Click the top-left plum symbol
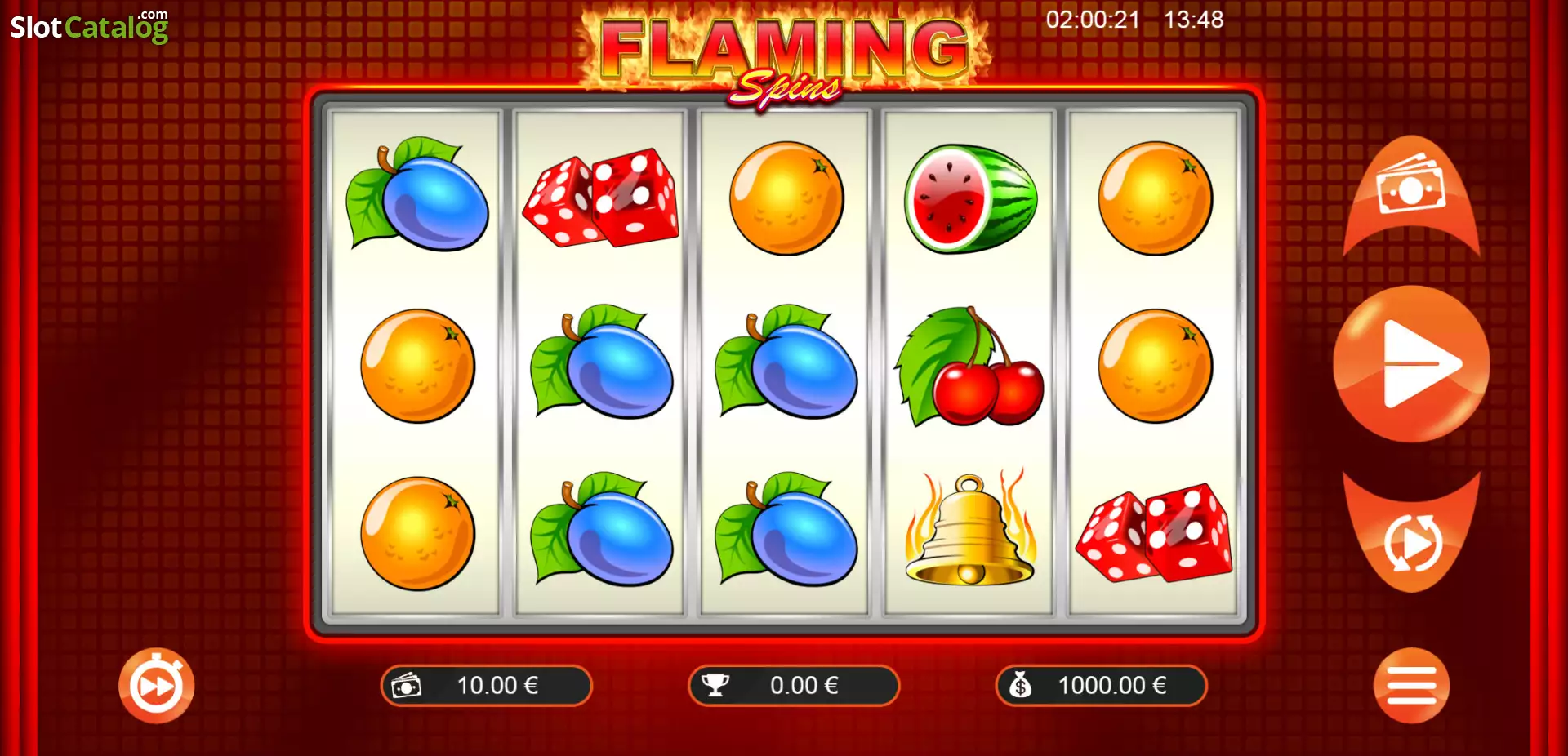The image size is (1568, 756). [x=417, y=193]
